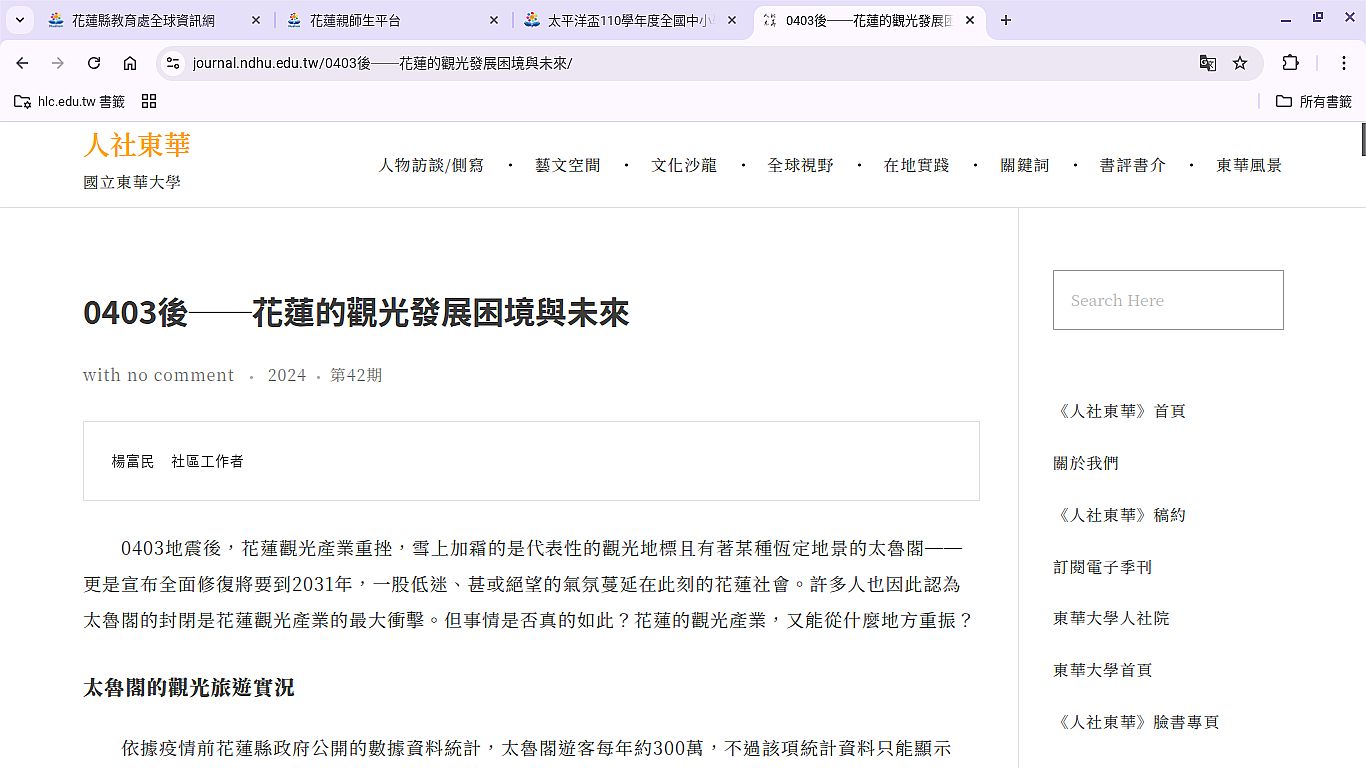Open the extensions puzzle icon
This screenshot has width=1366, height=768.
(x=1290, y=63)
